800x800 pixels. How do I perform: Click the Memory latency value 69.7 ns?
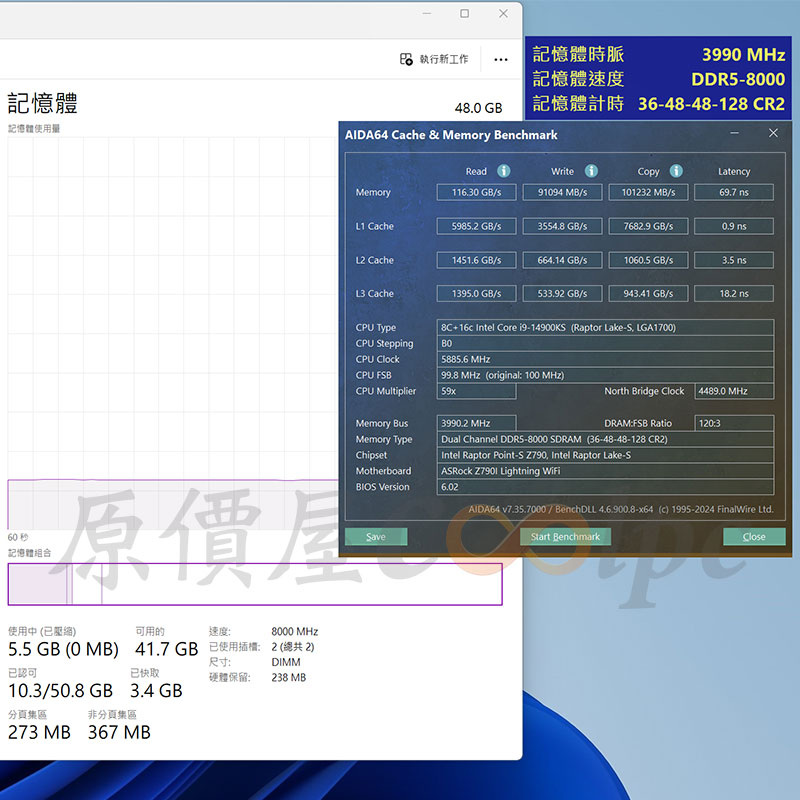[734, 192]
